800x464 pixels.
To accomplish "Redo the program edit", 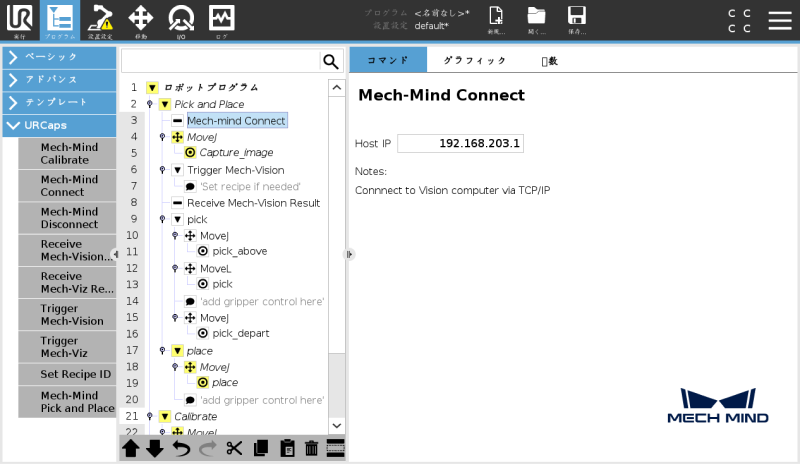I will pyautogui.click(x=208, y=449).
